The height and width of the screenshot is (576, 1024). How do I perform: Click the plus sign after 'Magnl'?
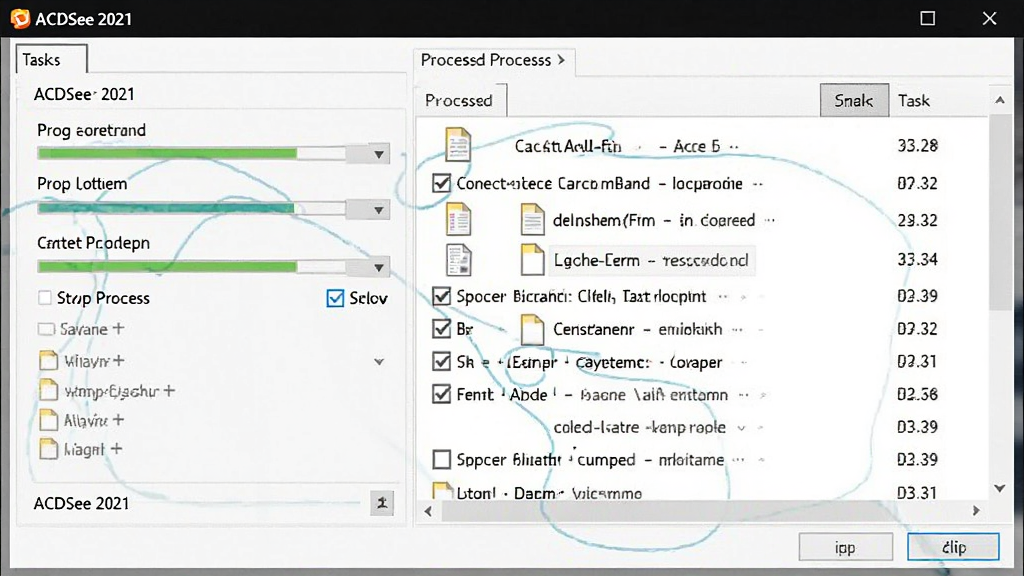(x=116, y=449)
